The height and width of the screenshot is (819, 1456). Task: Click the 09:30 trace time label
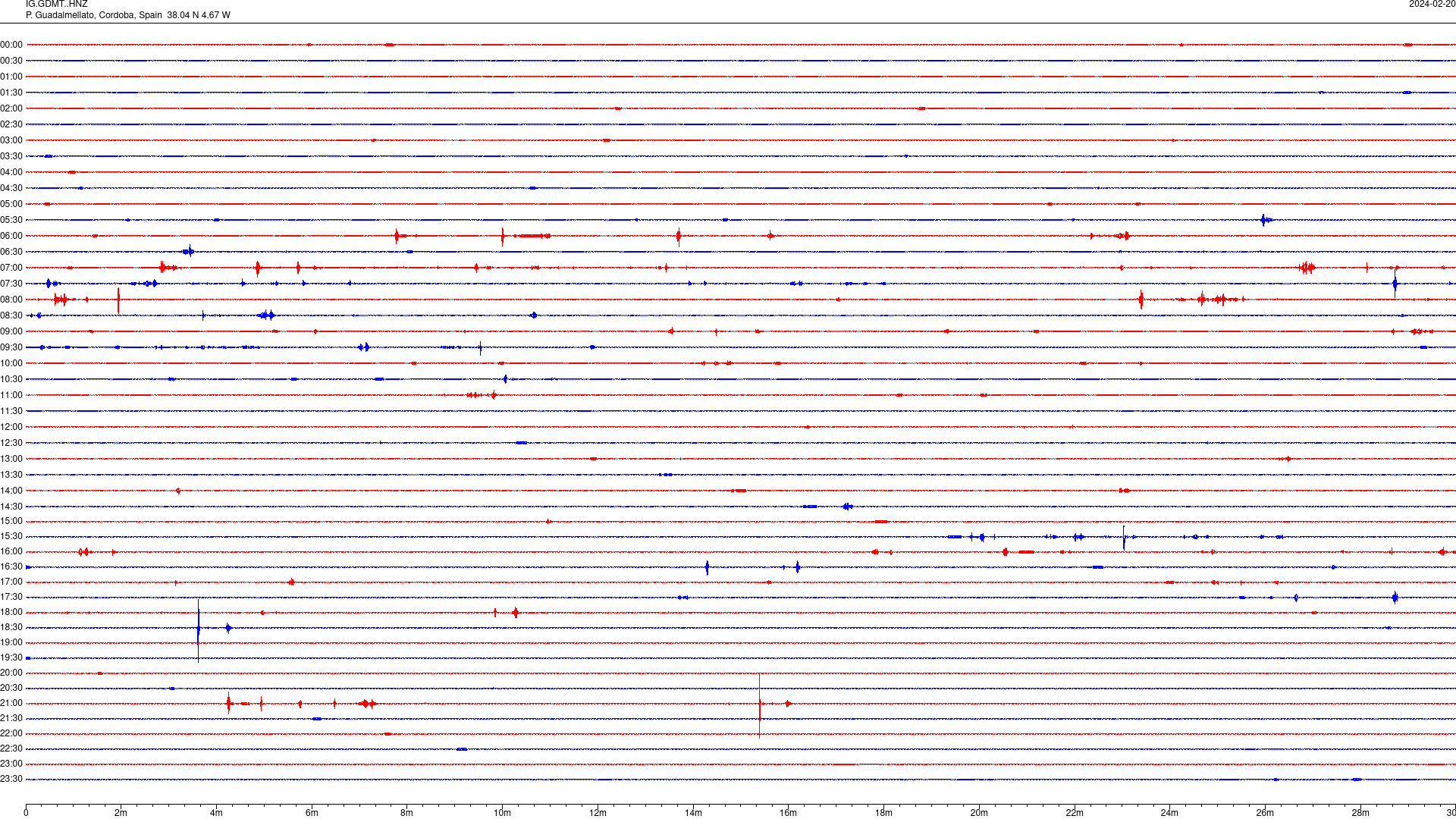coord(11,347)
